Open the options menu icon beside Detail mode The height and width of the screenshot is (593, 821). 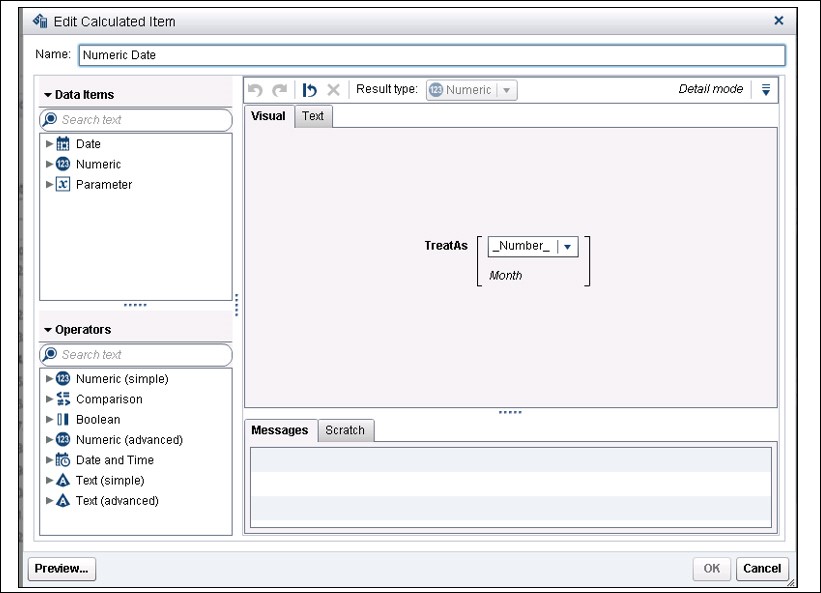tap(766, 90)
